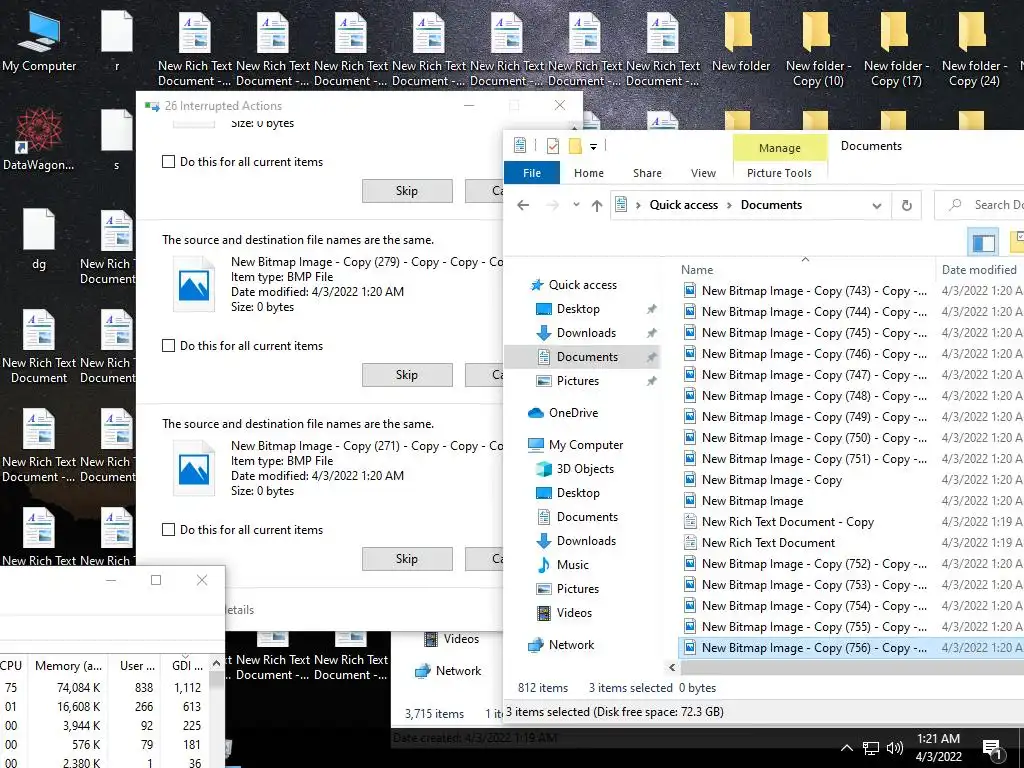Check the topmost 'Do this for all current items' box

[x=168, y=161]
